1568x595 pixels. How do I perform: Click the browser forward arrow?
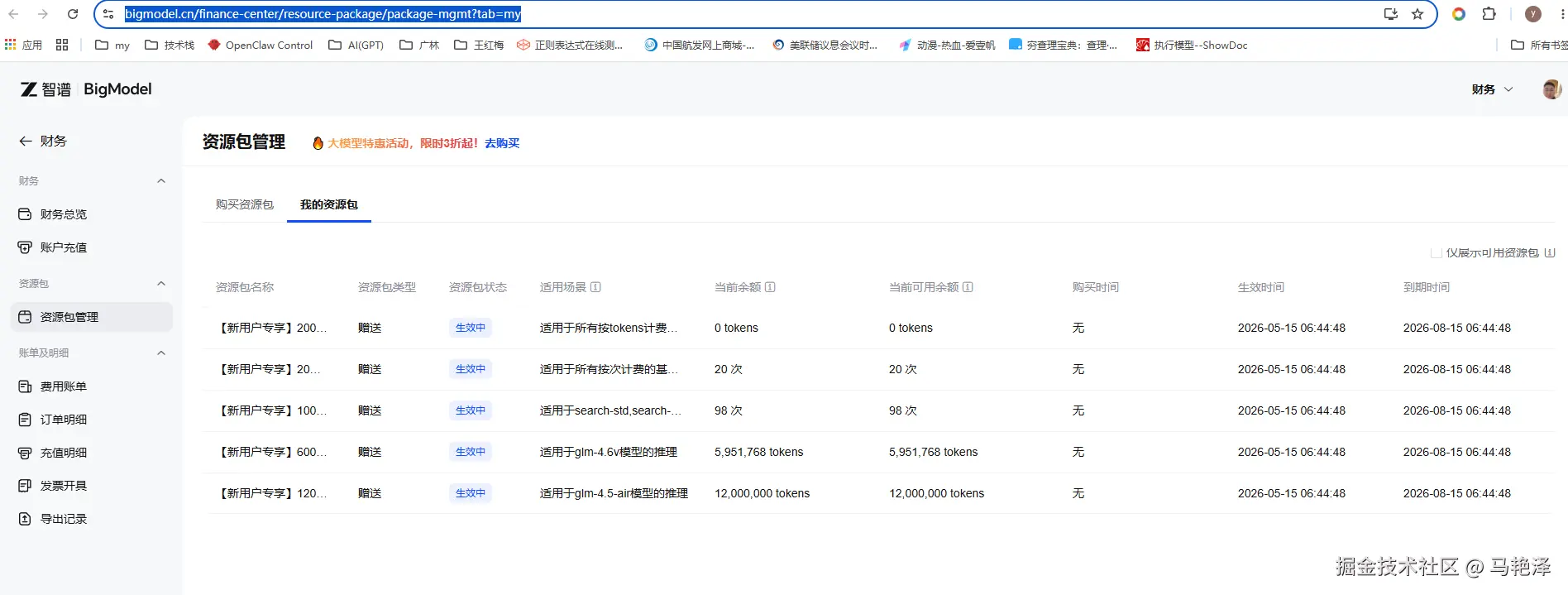coord(43,14)
